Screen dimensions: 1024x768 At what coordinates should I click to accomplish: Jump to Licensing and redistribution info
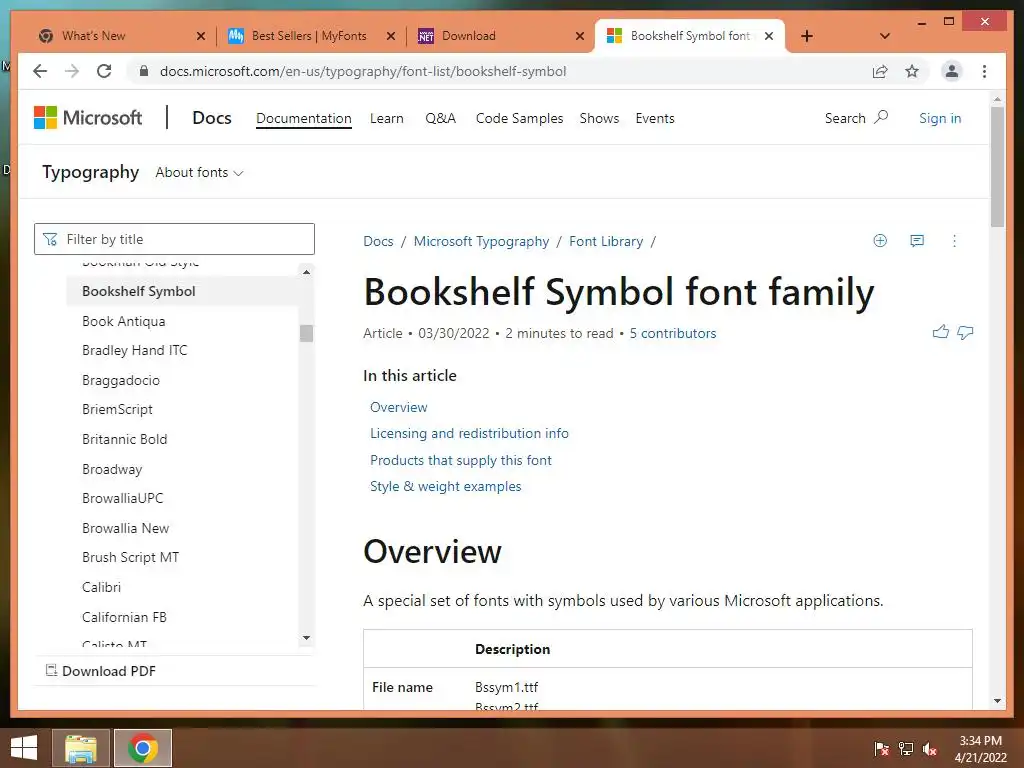click(469, 434)
